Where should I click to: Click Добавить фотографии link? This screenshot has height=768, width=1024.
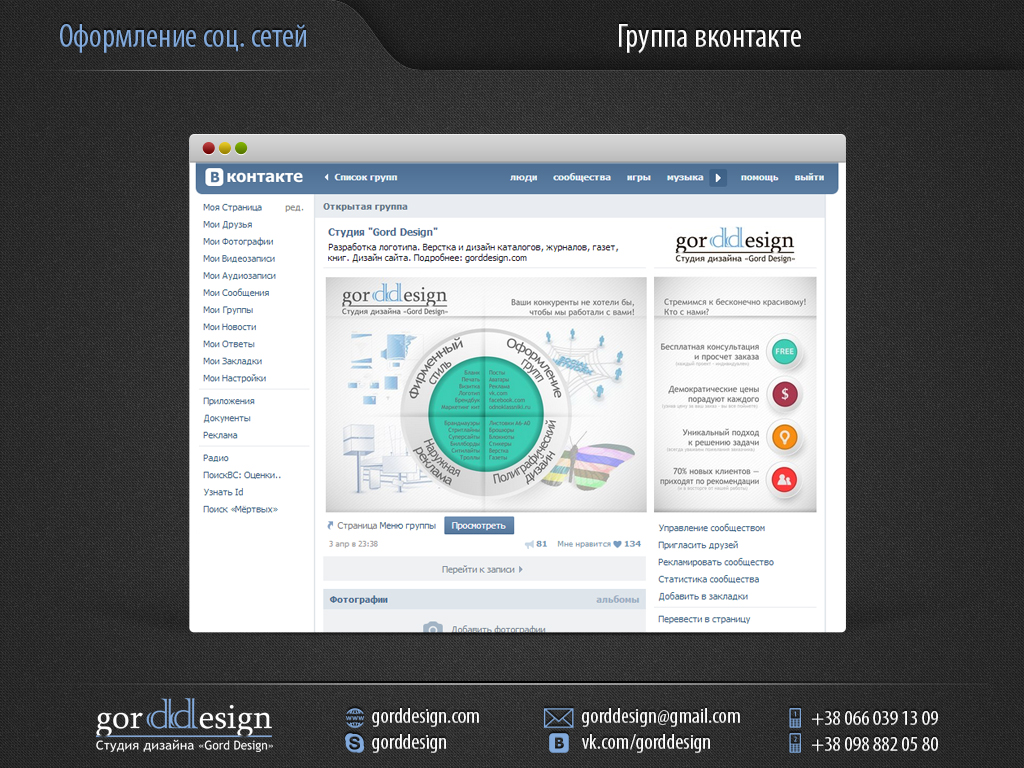tap(498, 629)
